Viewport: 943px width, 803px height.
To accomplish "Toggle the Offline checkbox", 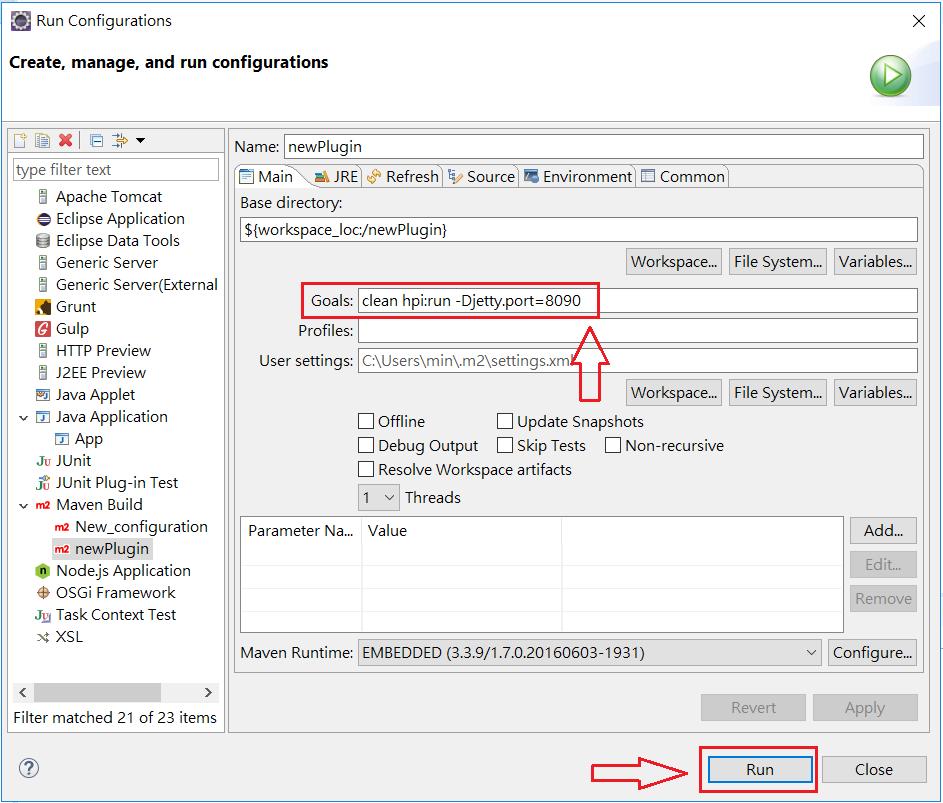I will point(366,421).
